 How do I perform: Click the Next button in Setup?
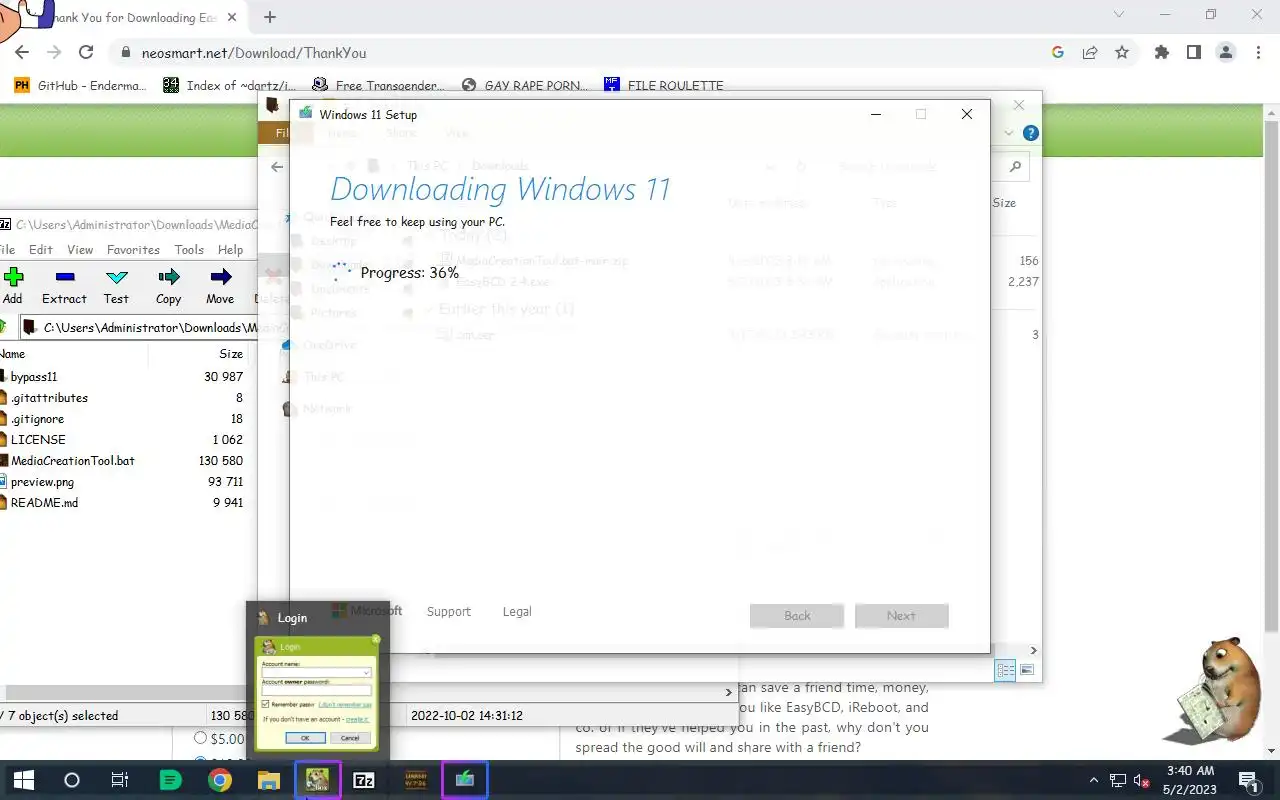tap(901, 615)
